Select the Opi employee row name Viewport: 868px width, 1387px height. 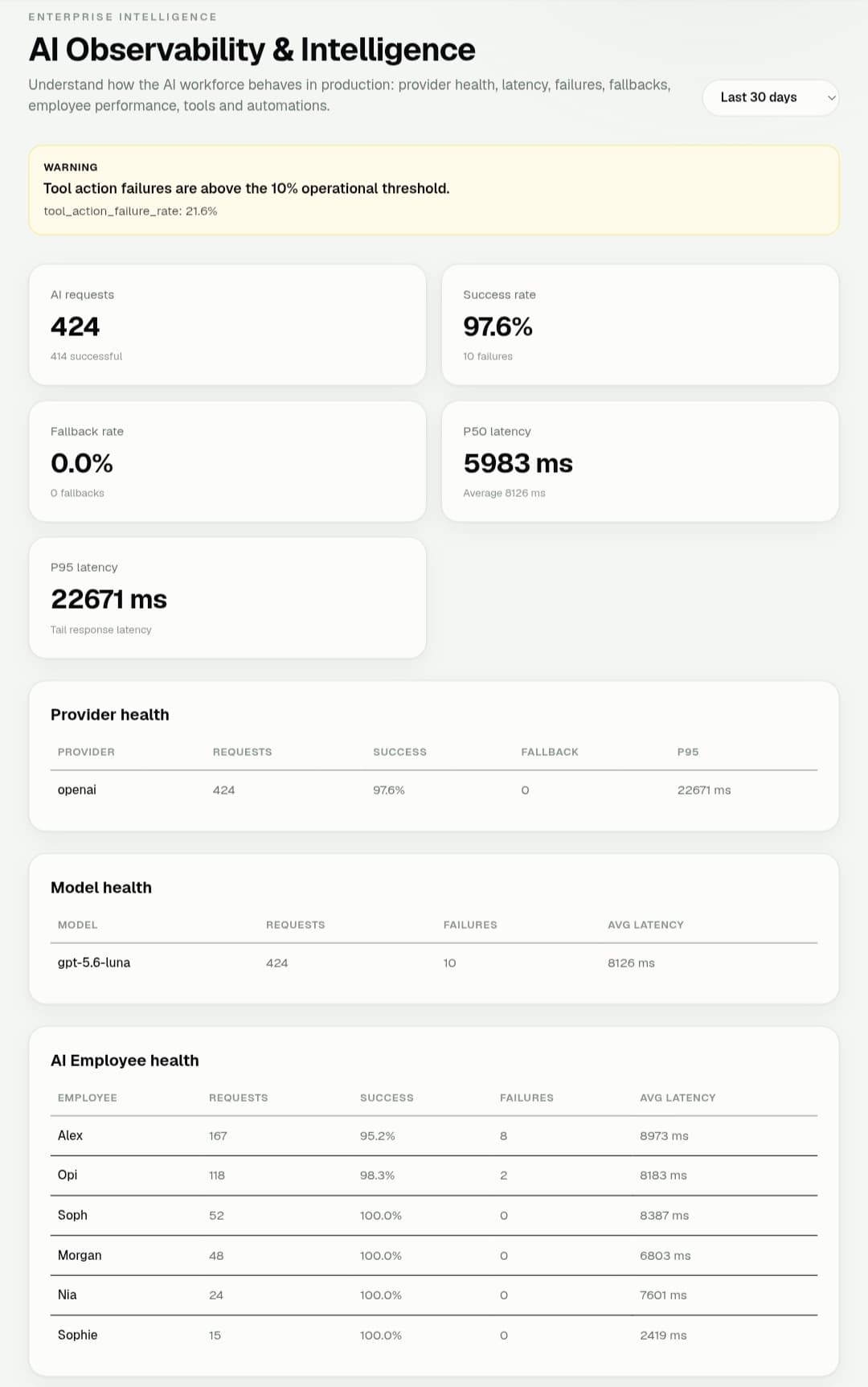pos(68,1175)
